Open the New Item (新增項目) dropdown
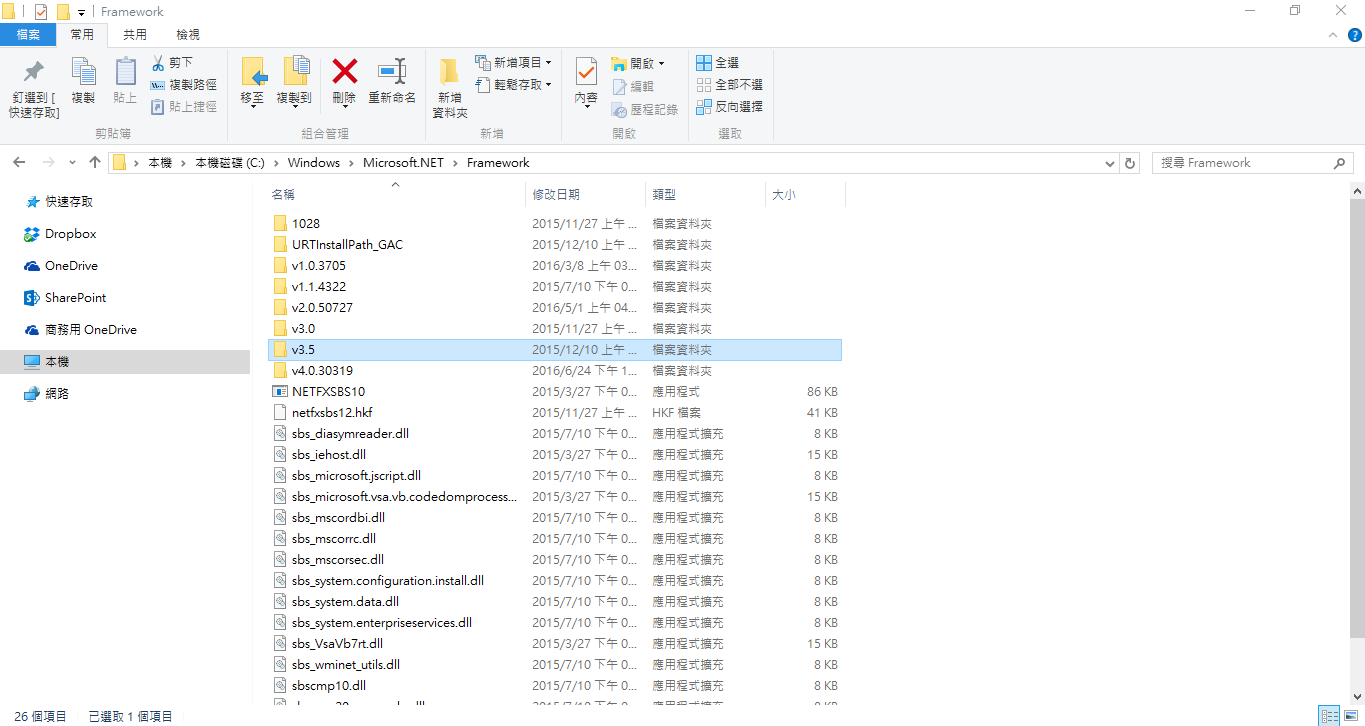The image size is (1365, 726). coord(513,63)
